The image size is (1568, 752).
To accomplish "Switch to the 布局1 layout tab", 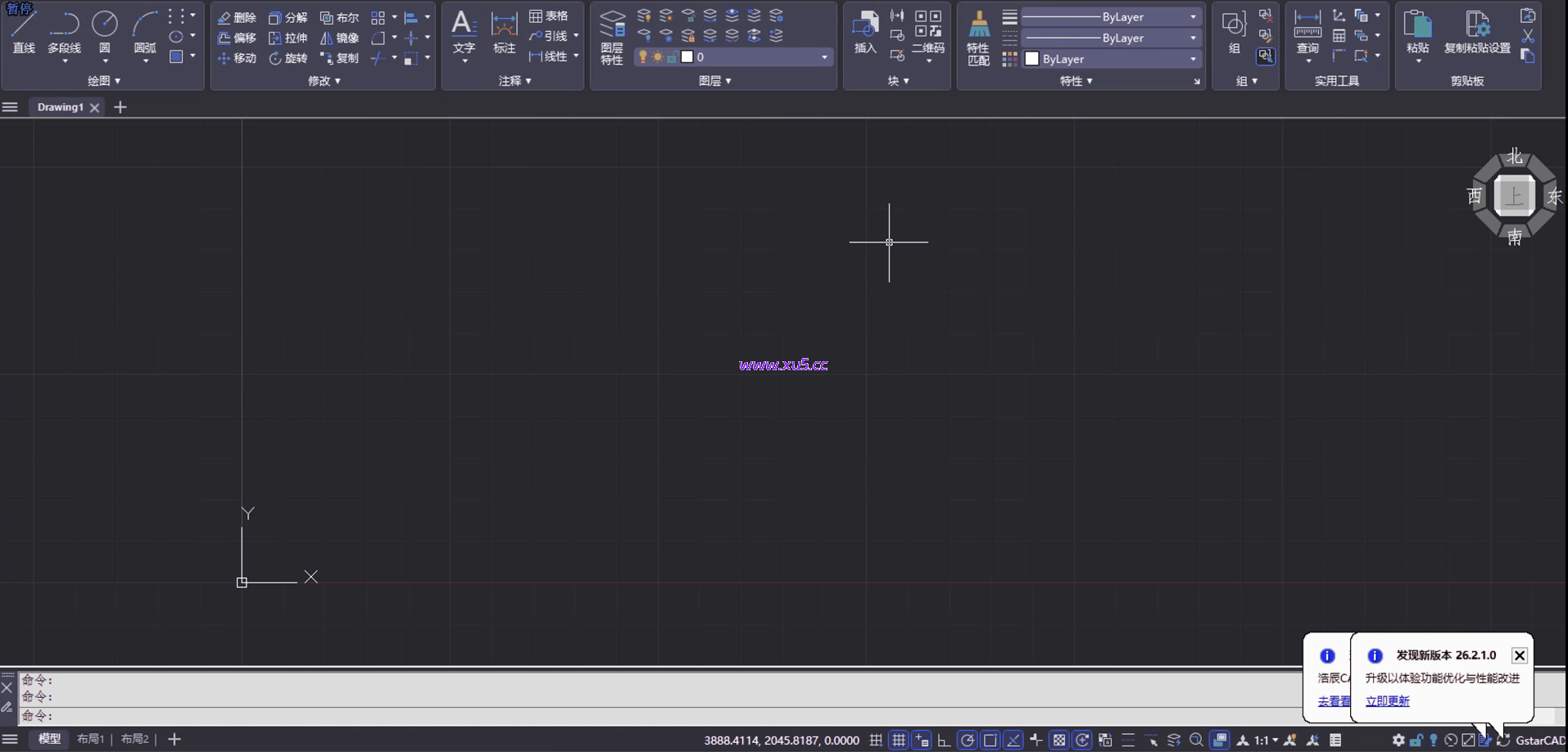I will 90,739.
